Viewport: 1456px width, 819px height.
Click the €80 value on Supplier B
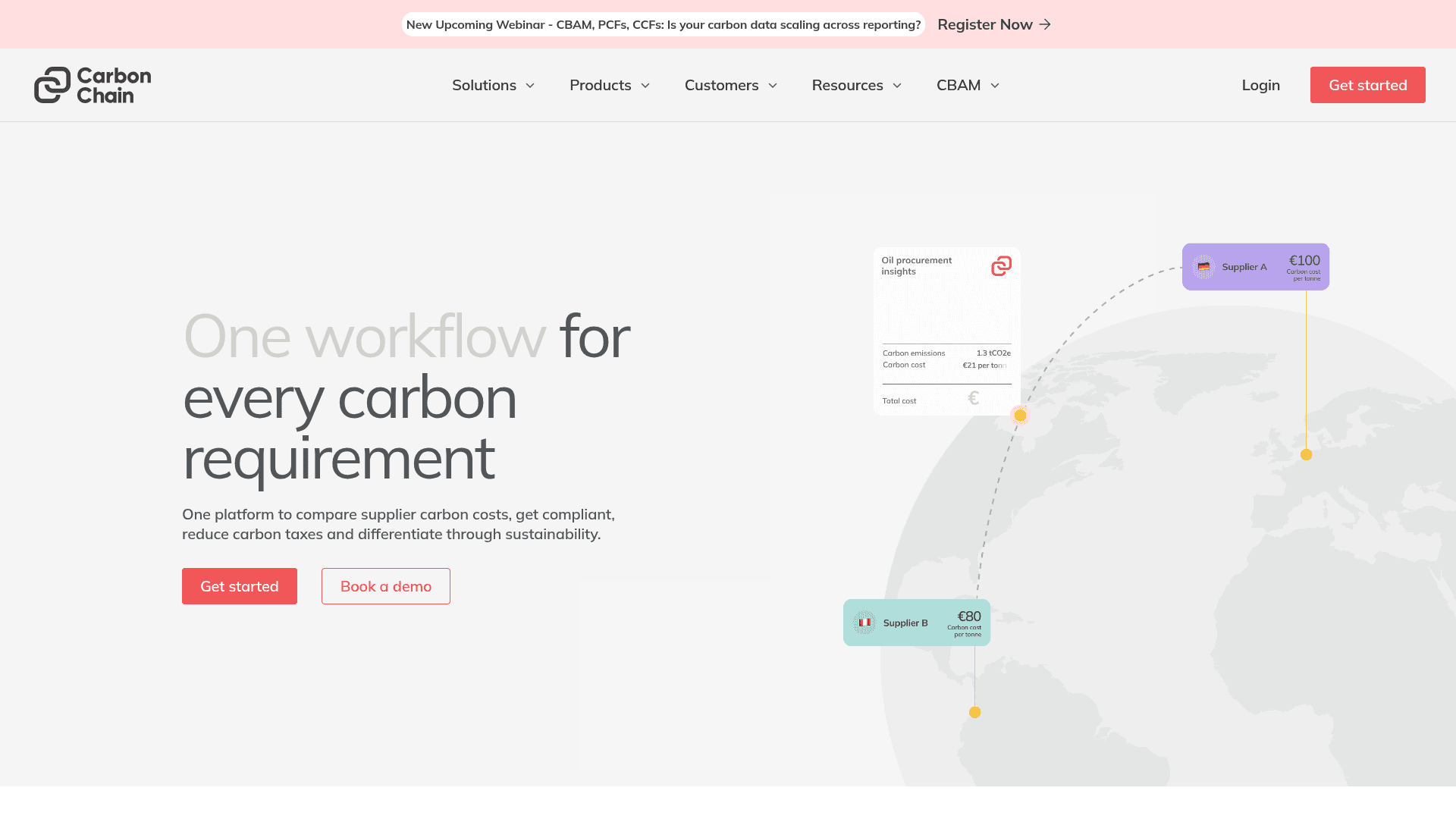(x=969, y=617)
